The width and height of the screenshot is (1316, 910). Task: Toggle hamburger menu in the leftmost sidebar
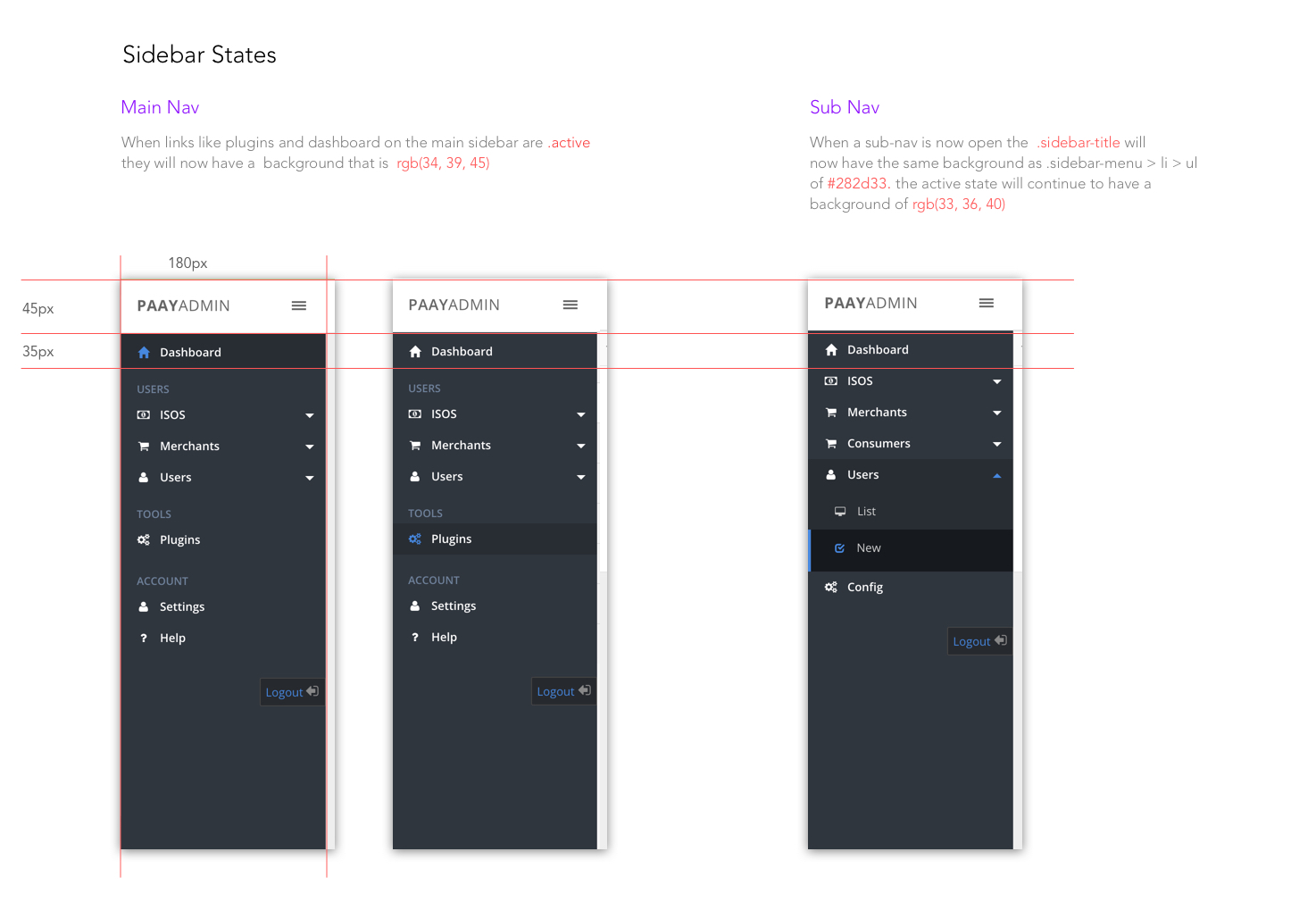[299, 305]
